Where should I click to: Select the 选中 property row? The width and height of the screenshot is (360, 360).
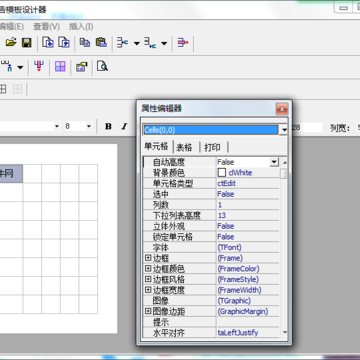(211, 194)
